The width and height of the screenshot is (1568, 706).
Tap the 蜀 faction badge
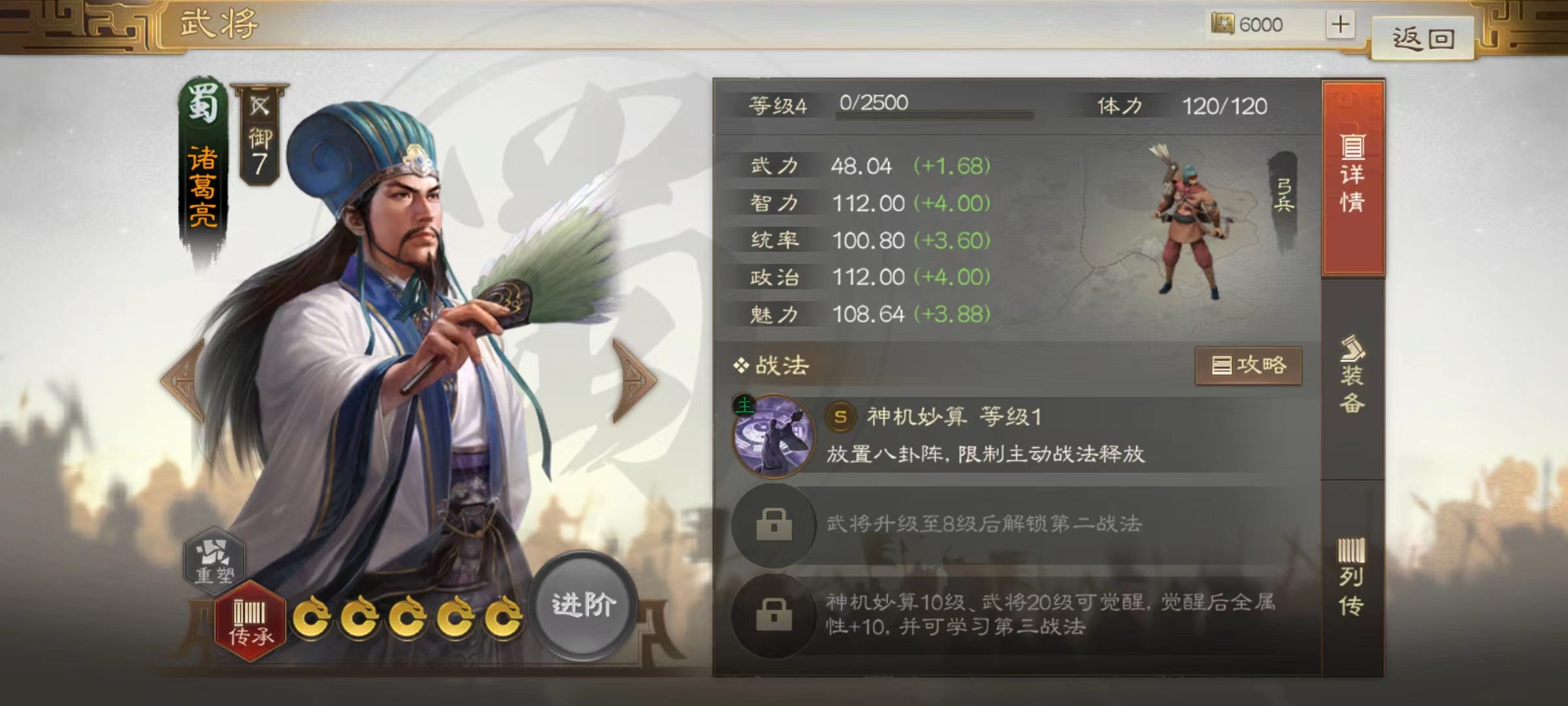point(203,102)
